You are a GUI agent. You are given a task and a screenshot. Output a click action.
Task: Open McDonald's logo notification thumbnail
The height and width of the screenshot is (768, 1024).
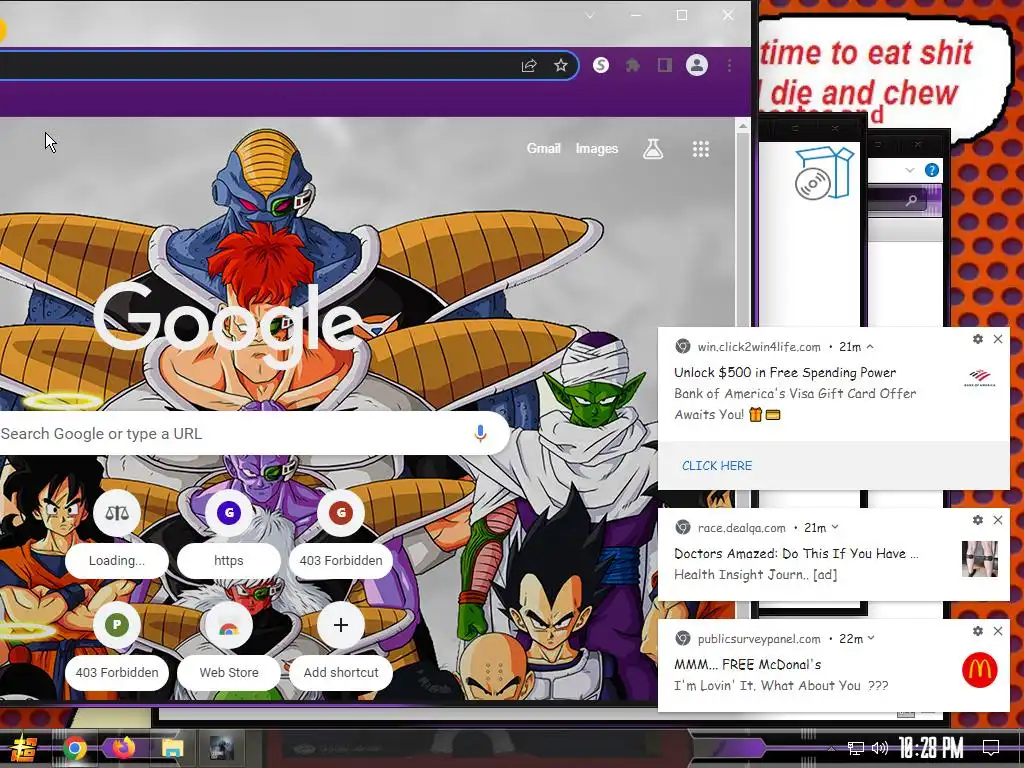tap(980, 670)
